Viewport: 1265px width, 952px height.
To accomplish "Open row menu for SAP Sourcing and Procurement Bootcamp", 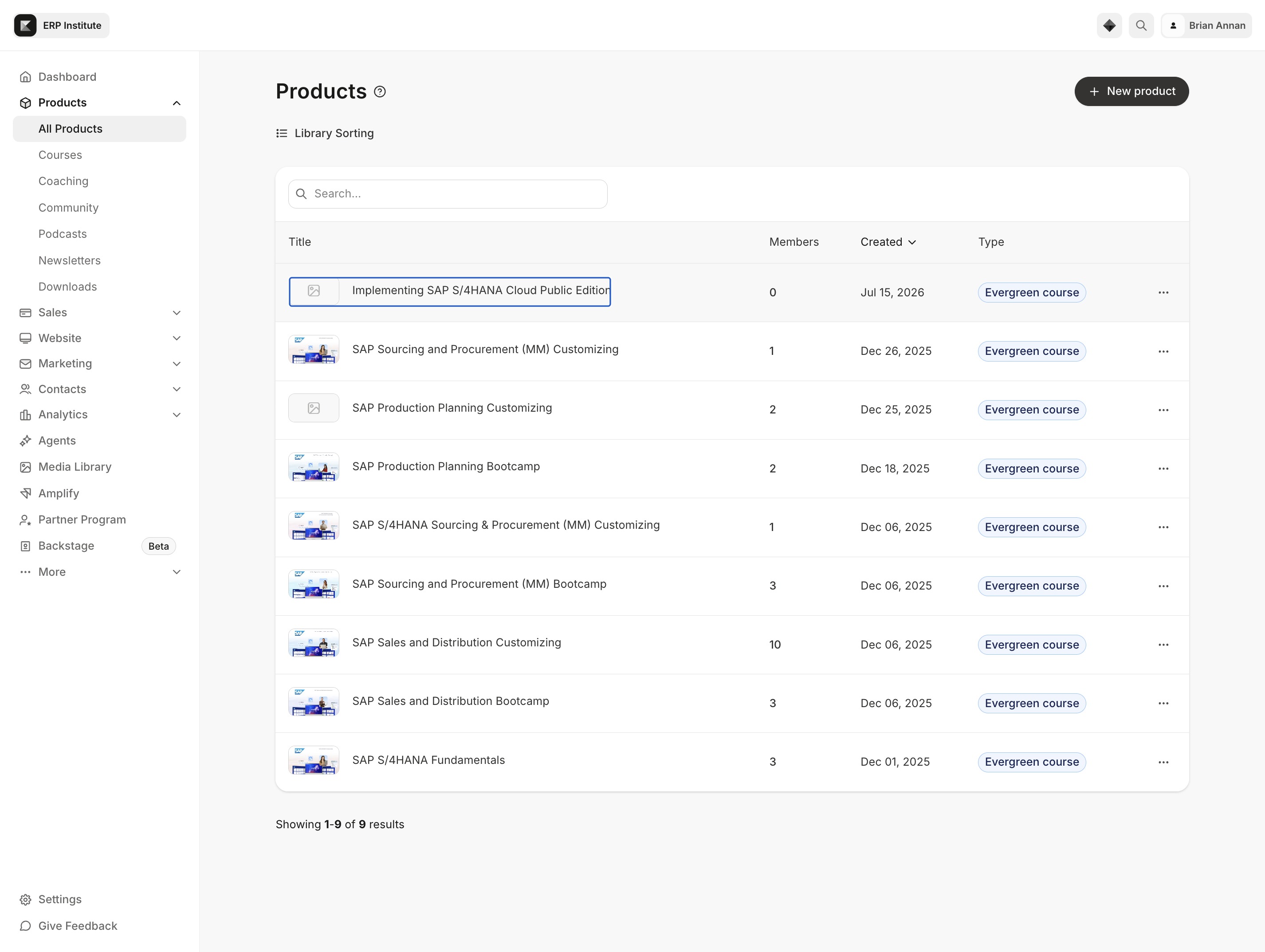I will [x=1163, y=586].
